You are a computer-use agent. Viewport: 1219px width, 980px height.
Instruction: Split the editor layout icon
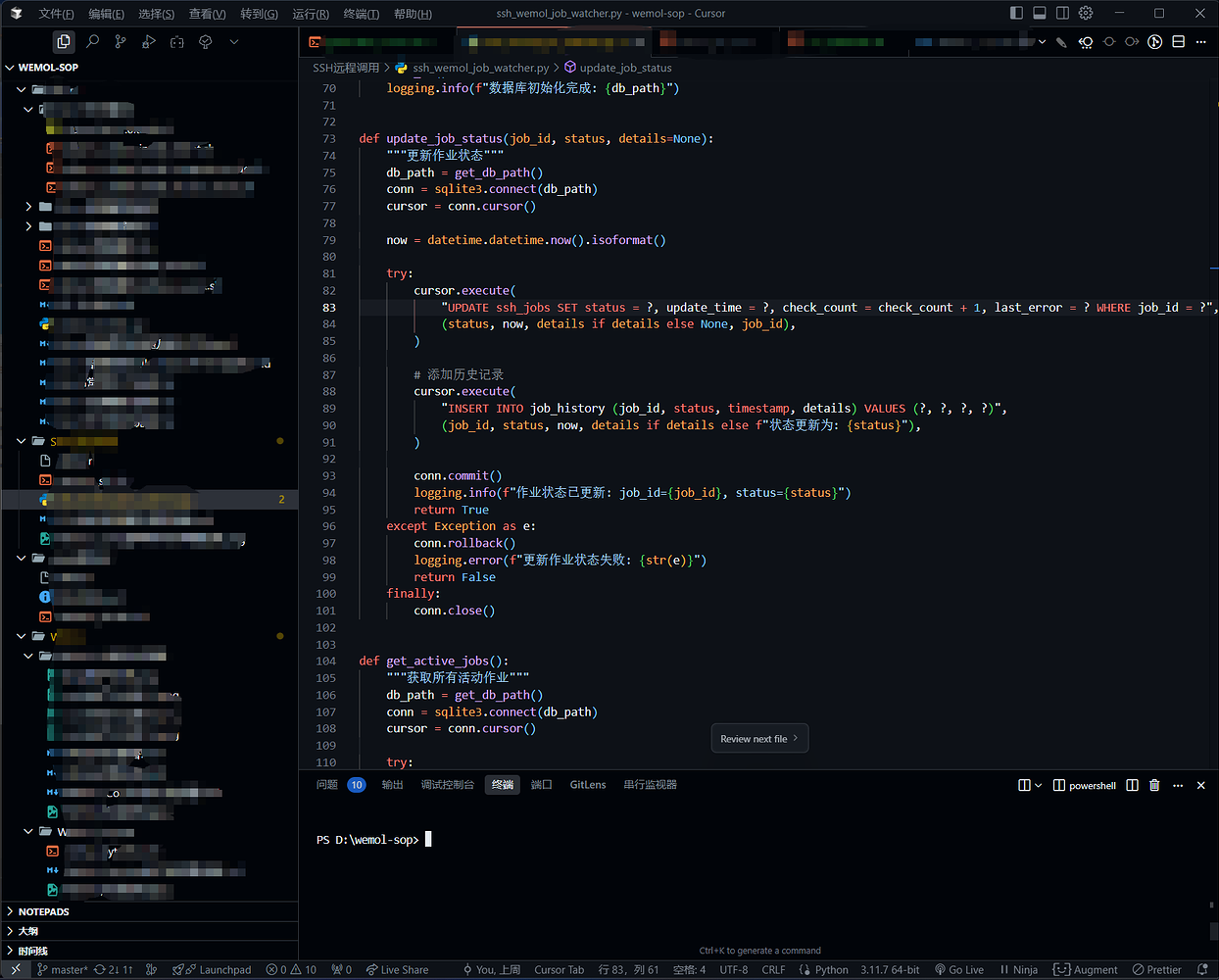[x=1179, y=42]
